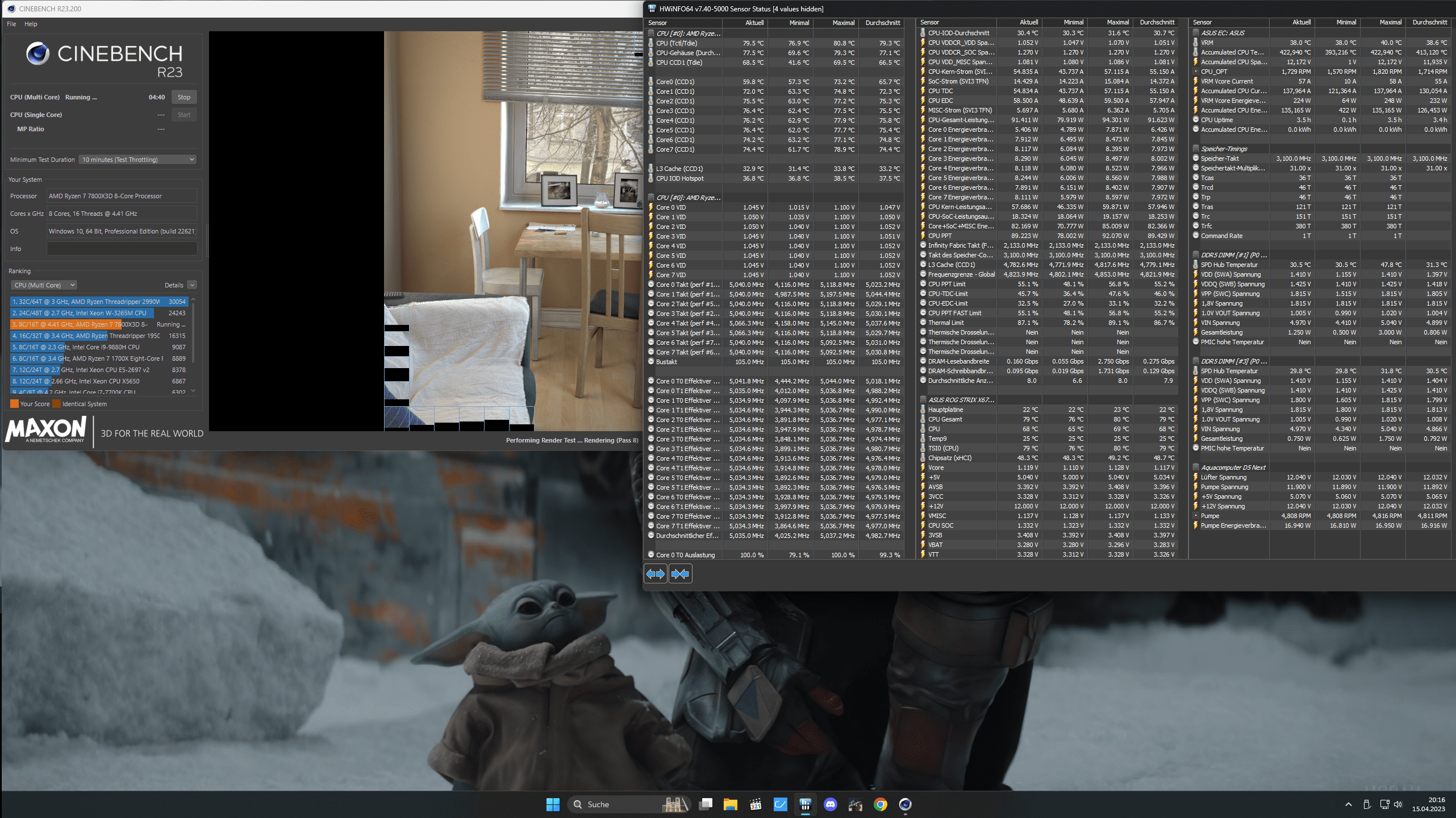Viewport: 1456px width, 818px height.
Task: Select the Pumpe RPM row
Action: click(x=1320, y=516)
